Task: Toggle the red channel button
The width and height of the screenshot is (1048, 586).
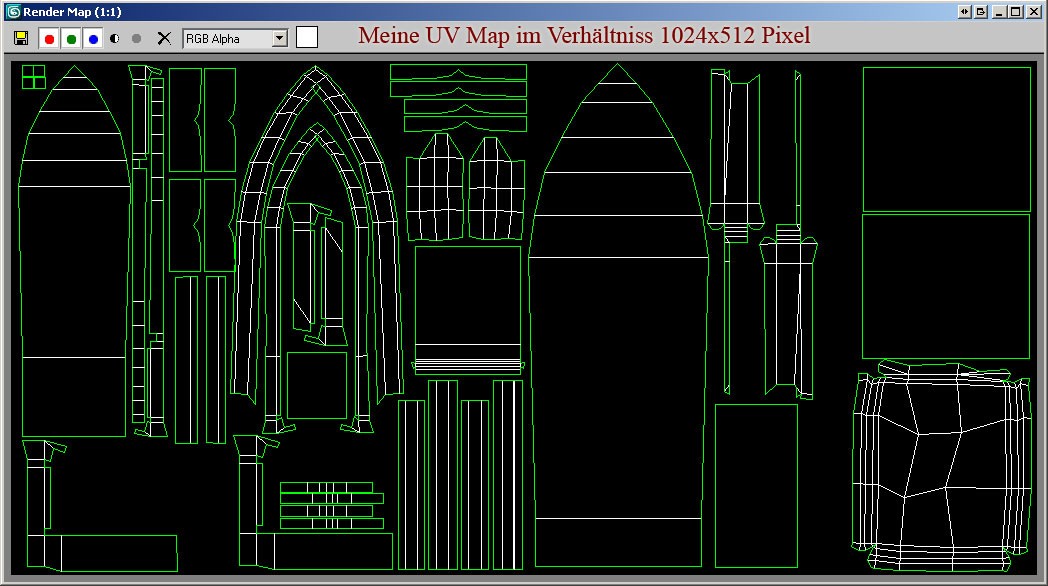Action: pos(49,39)
